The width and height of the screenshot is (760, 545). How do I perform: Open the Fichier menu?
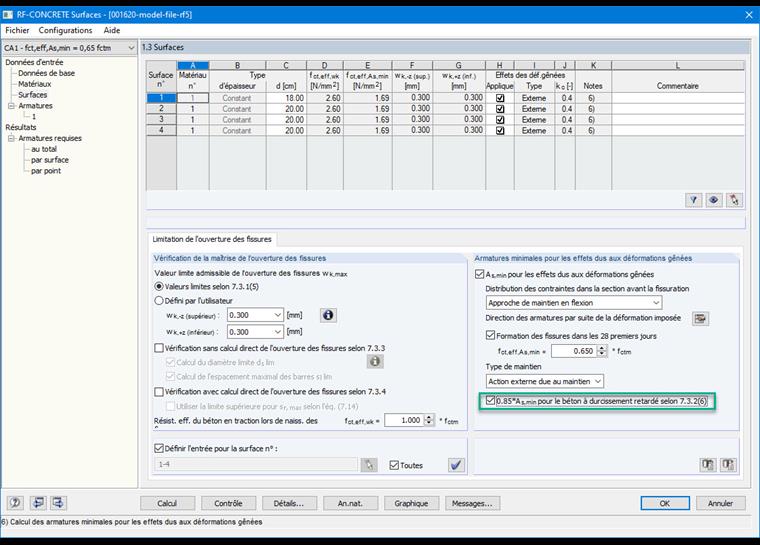pyautogui.click(x=17, y=30)
